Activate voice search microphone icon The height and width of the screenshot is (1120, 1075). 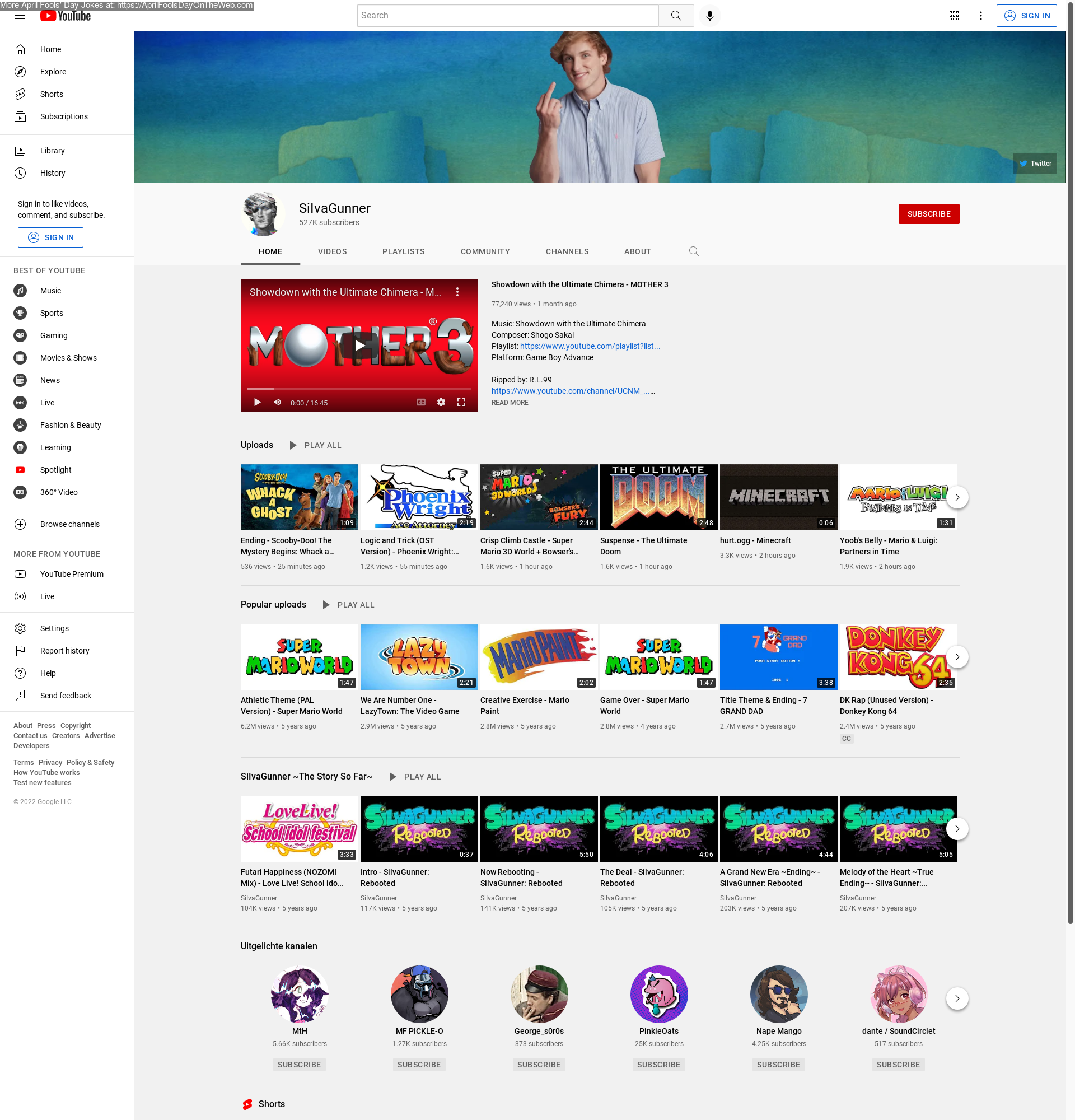coord(709,16)
